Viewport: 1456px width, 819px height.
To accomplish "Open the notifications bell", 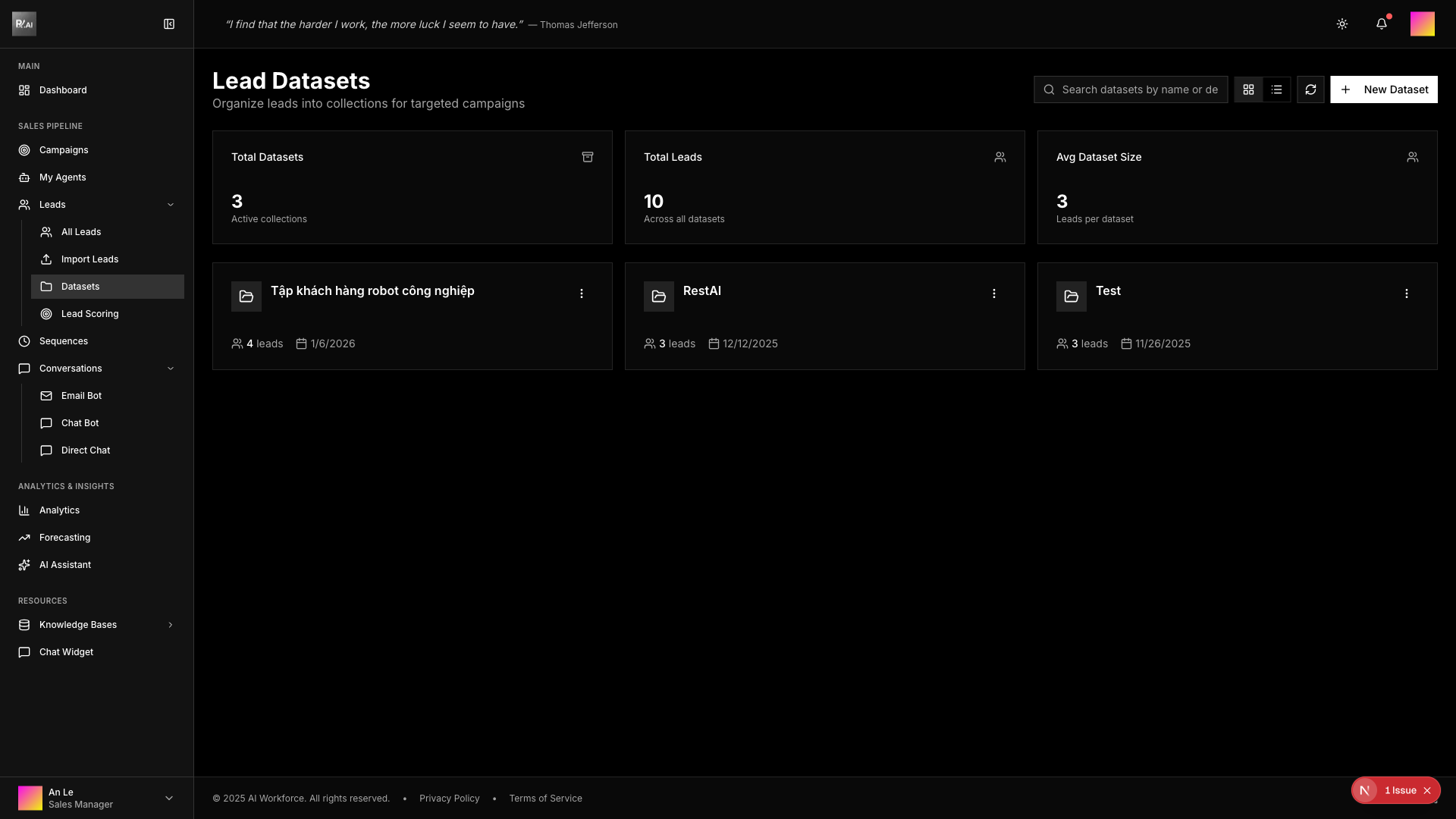I will coord(1381,24).
